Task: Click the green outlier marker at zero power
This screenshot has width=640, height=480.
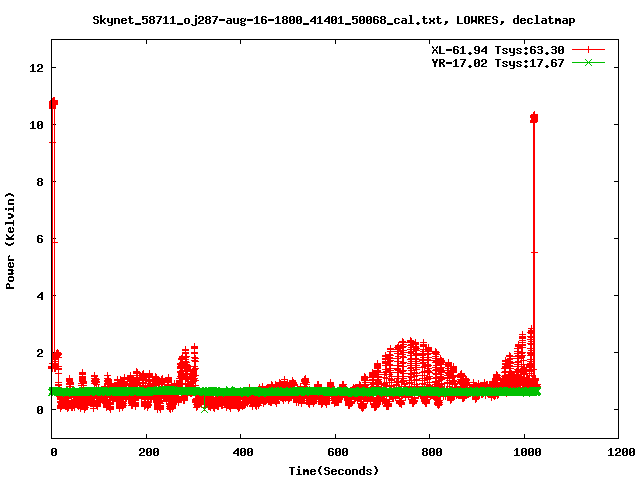Action: (204, 409)
